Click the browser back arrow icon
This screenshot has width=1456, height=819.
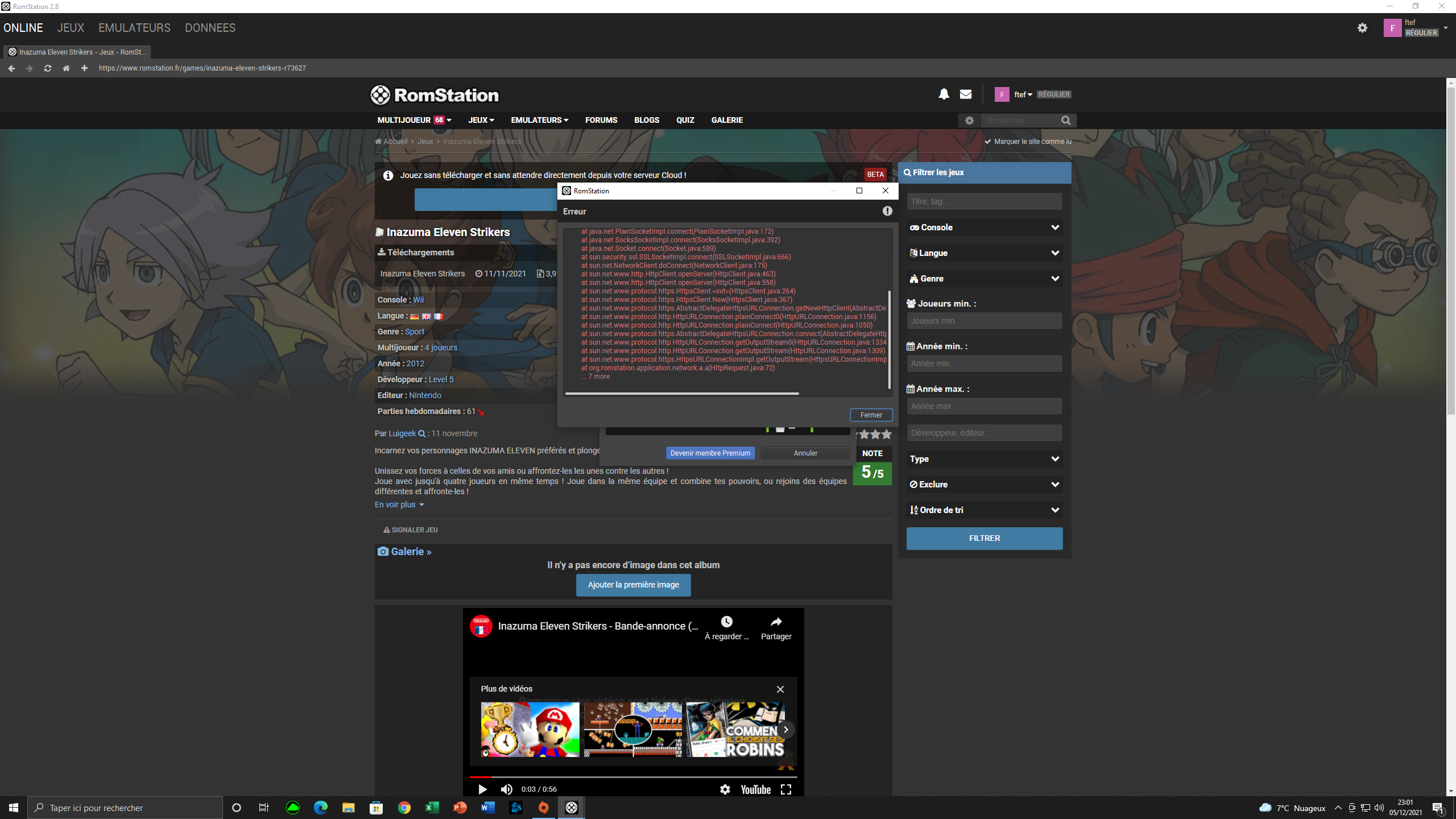click(11, 68)
